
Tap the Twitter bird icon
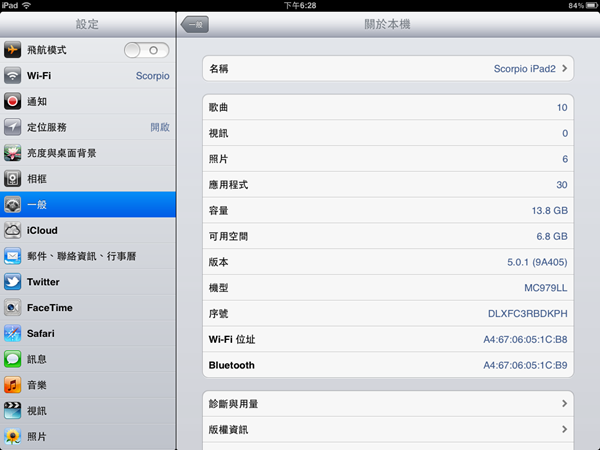pos(12,282)
